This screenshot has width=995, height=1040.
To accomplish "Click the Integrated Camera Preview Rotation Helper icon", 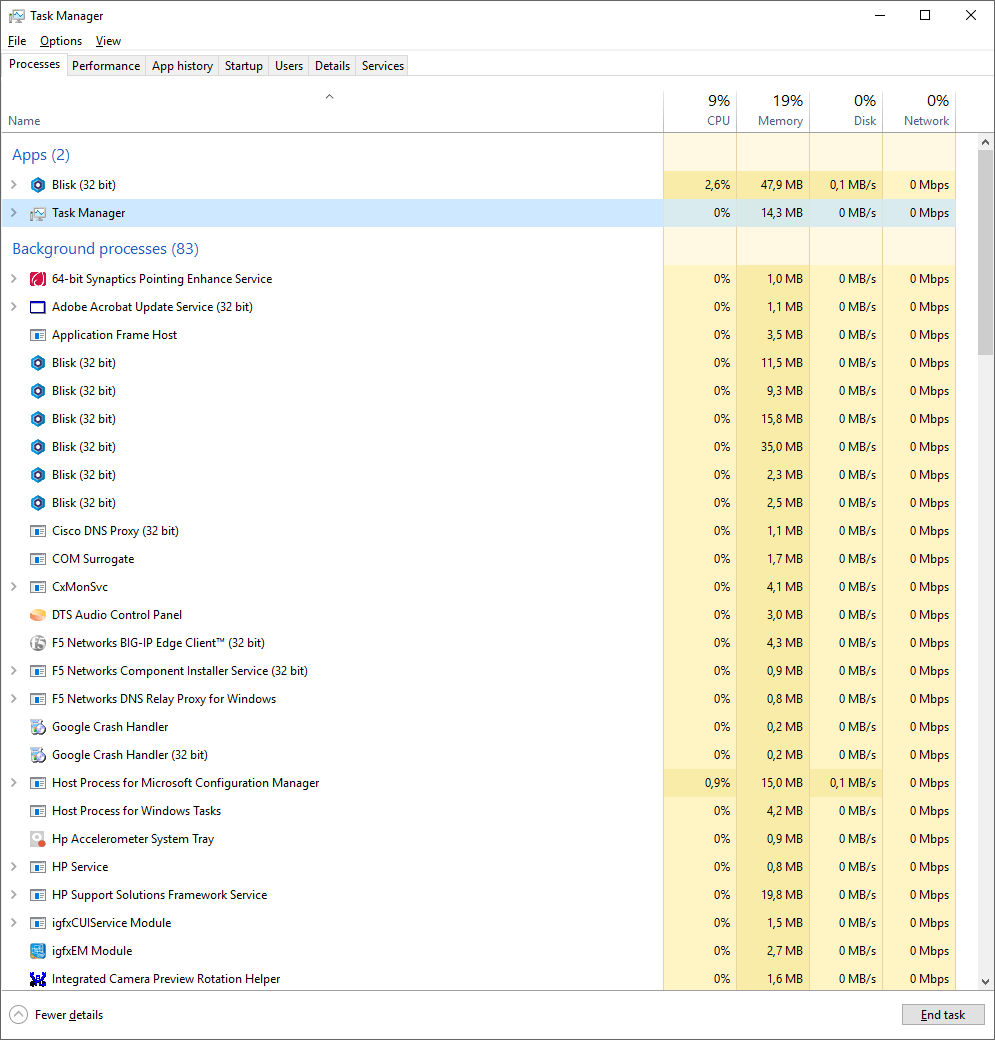I will click(37, 978).
